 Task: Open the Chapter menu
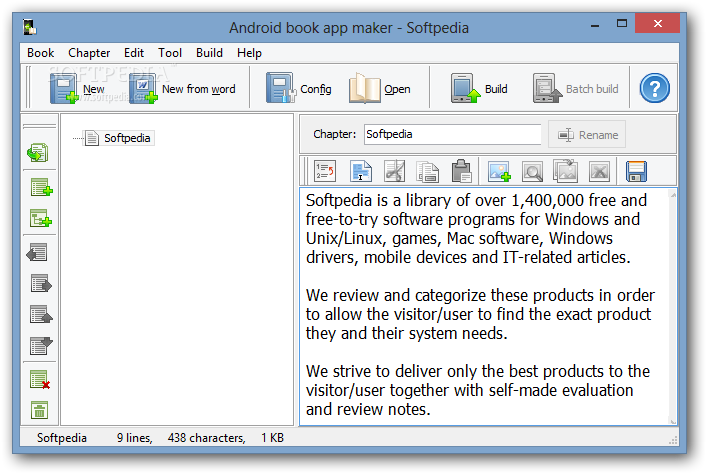[x=89, y=53]
